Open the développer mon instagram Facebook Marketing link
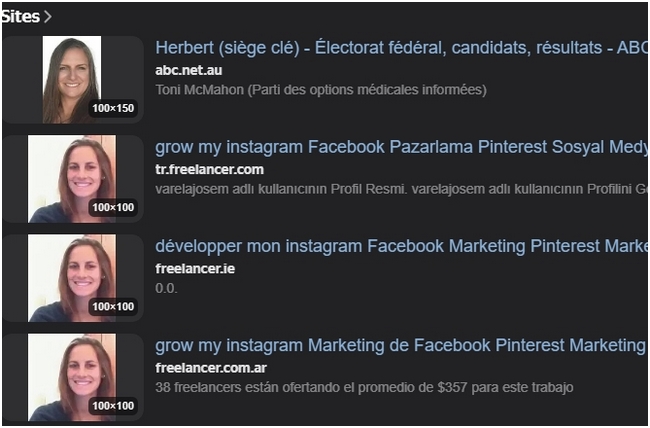This screenshot has height=428, width=650. click(400, 247)
